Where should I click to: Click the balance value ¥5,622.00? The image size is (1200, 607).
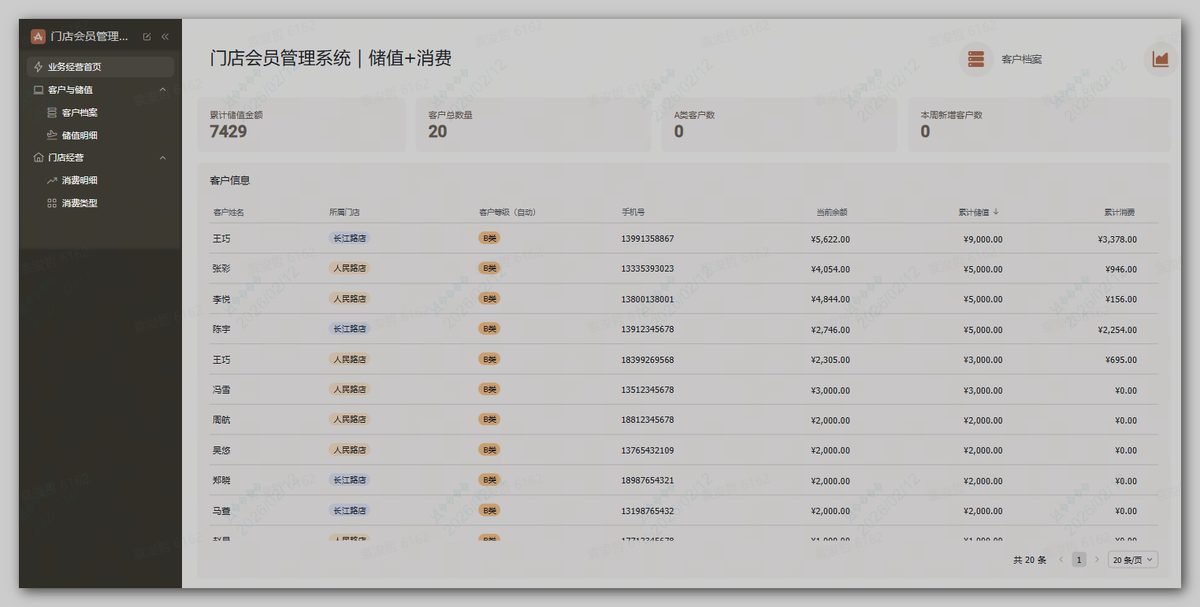click(x=830, y=239)
